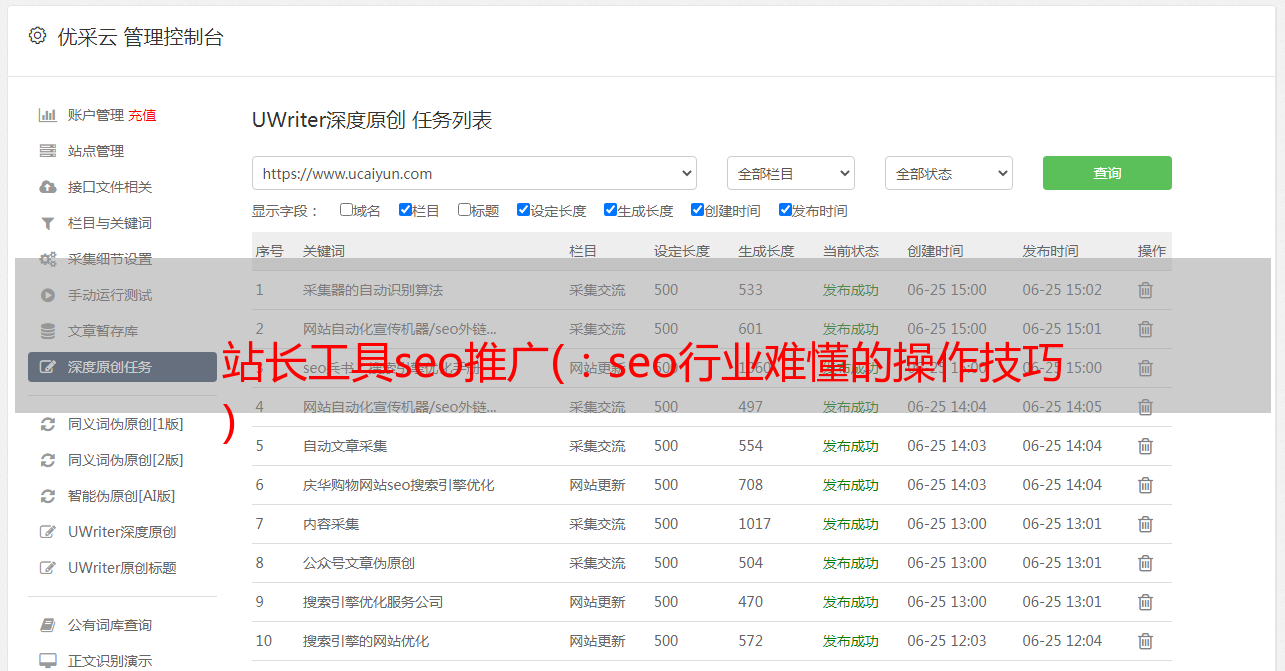This screenshot has height=671, width=1285.
Task: Click the red 充值 link
Action: tap(142, 115)
